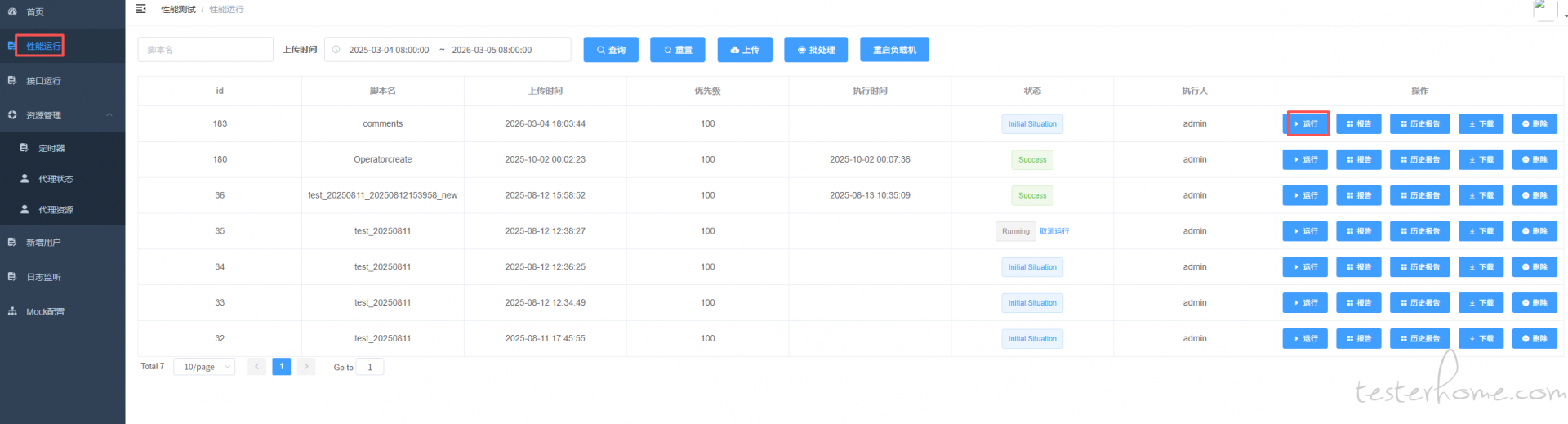Open the 10/page size dropdown
The width and height of the screenshot is (1568, 424).
point(204,368)
